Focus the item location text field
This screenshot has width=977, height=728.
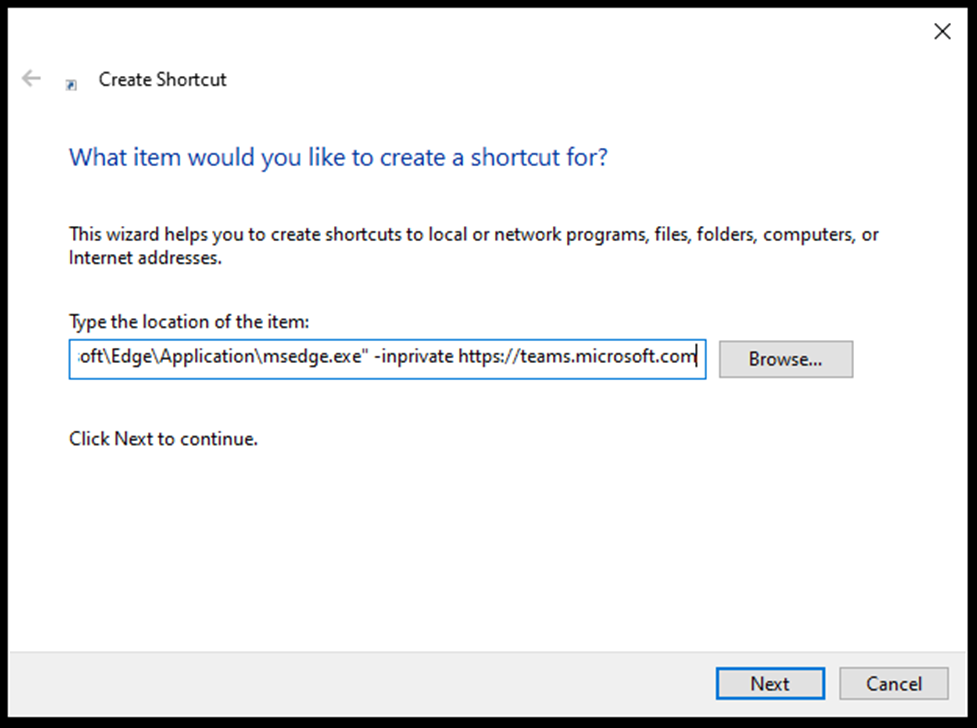[387, 358]
